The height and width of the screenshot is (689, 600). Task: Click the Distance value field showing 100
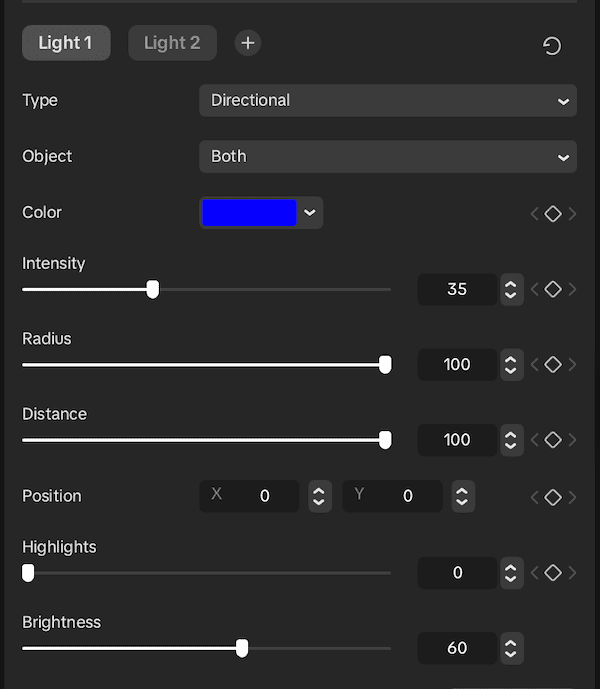point(457,440)
